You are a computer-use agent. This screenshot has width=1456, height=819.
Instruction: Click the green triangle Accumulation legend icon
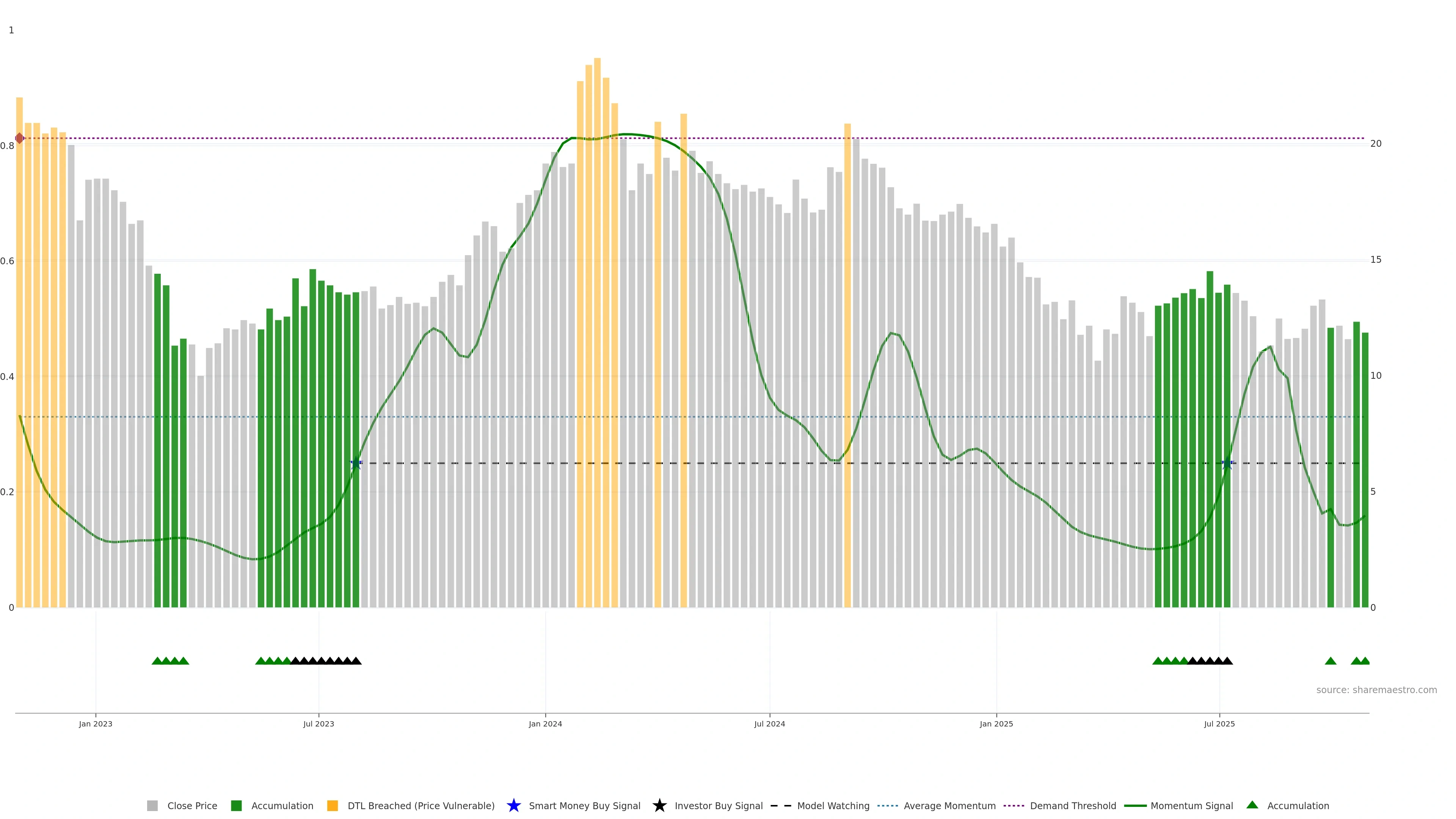(1252, 805)
